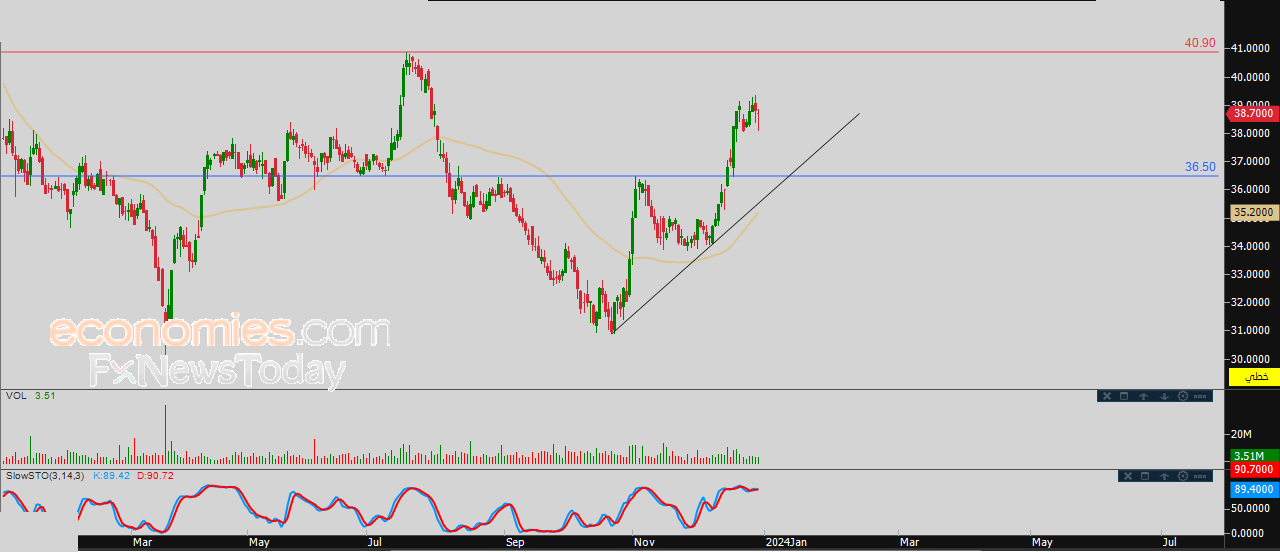Click the yellow Arabic scale label
Viewport: 1280px width, 552px height.
(x=1254, y=377)
